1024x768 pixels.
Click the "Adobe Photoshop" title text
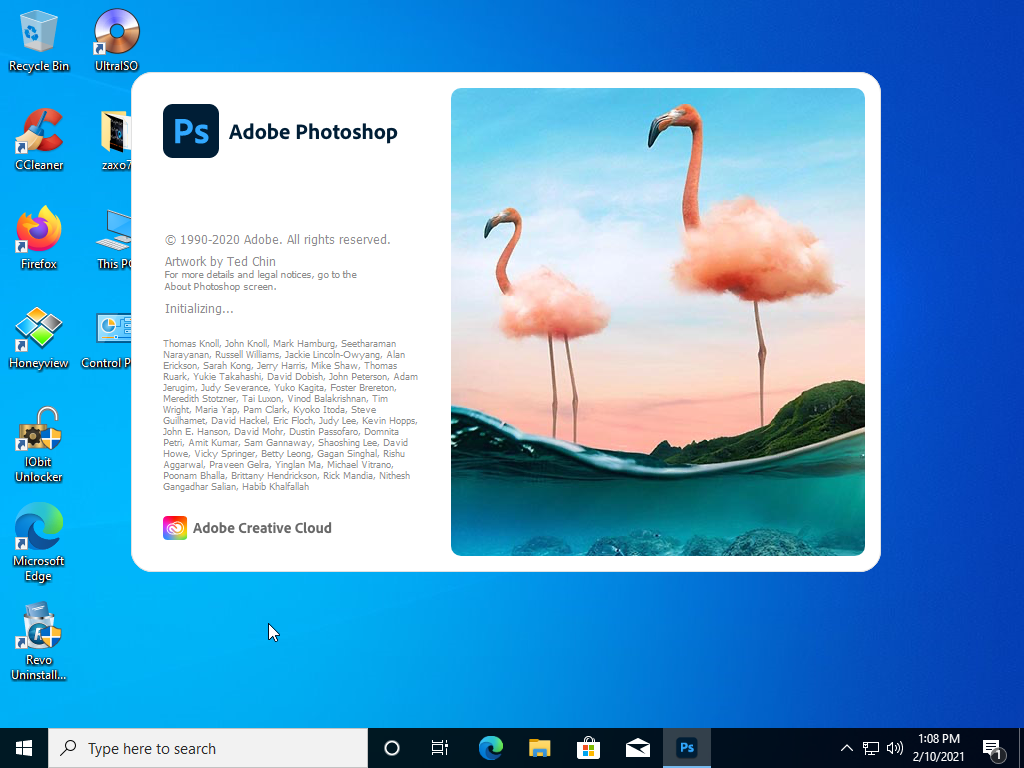(313, 131)
